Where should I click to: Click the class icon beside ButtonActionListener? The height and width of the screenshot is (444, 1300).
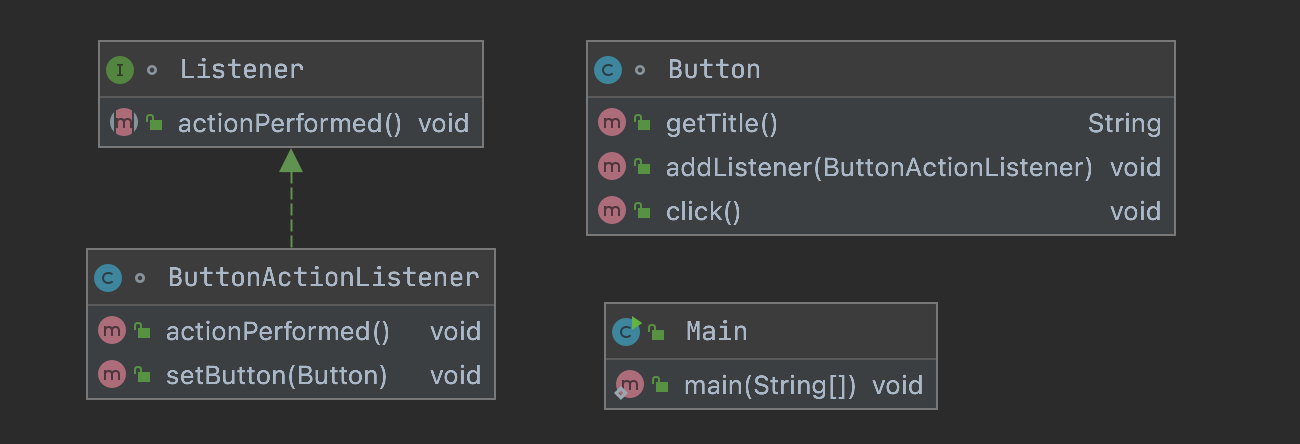click(x=108, y=278)
